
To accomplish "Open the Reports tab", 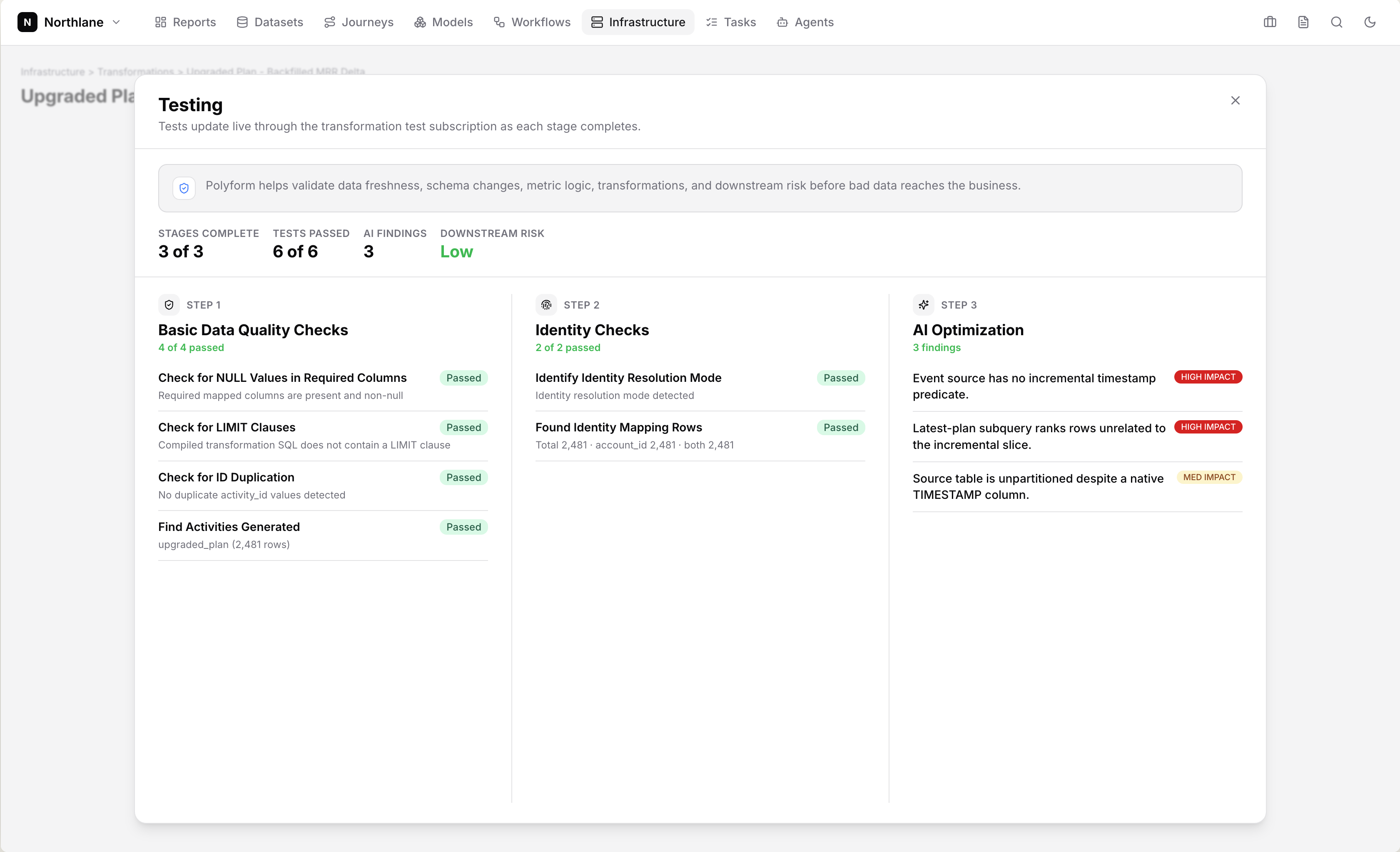I will click(x=185, y=22).
